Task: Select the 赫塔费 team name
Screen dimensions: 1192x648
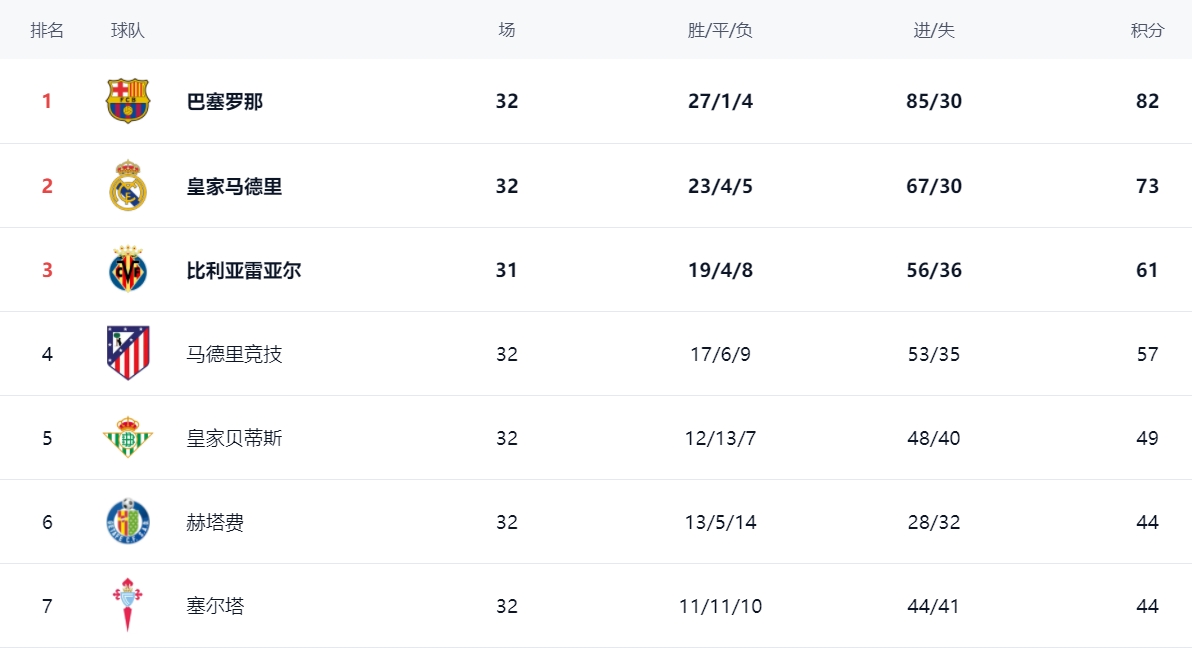Action: coord(215,522)
